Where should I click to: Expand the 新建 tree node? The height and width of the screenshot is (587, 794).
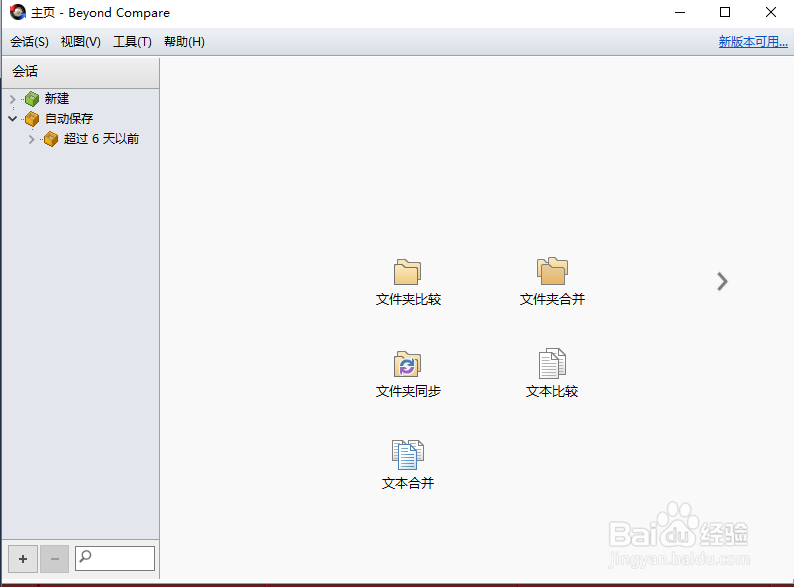(13, 99)
